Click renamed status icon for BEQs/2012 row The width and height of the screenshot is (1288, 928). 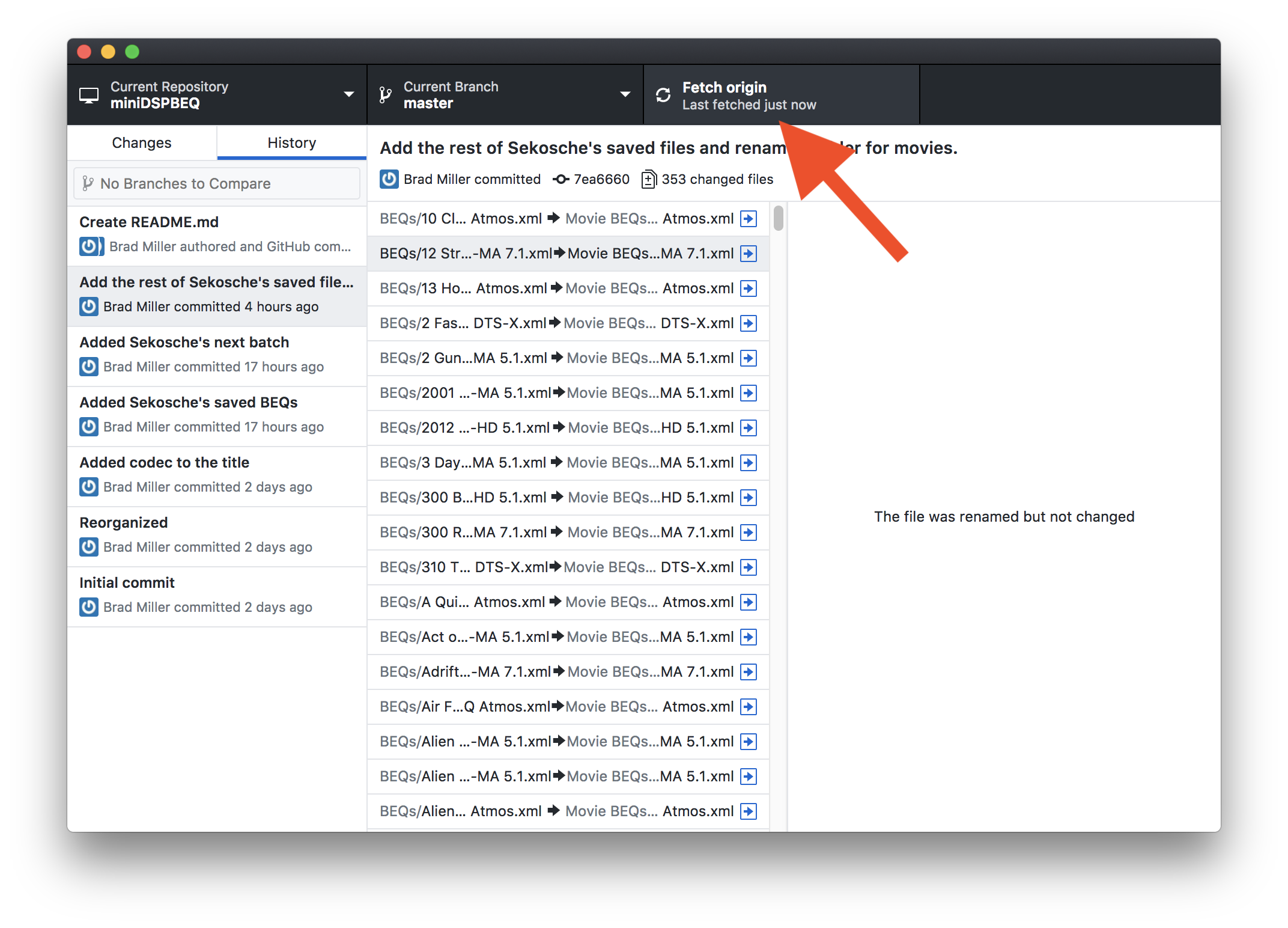[749, 428]
